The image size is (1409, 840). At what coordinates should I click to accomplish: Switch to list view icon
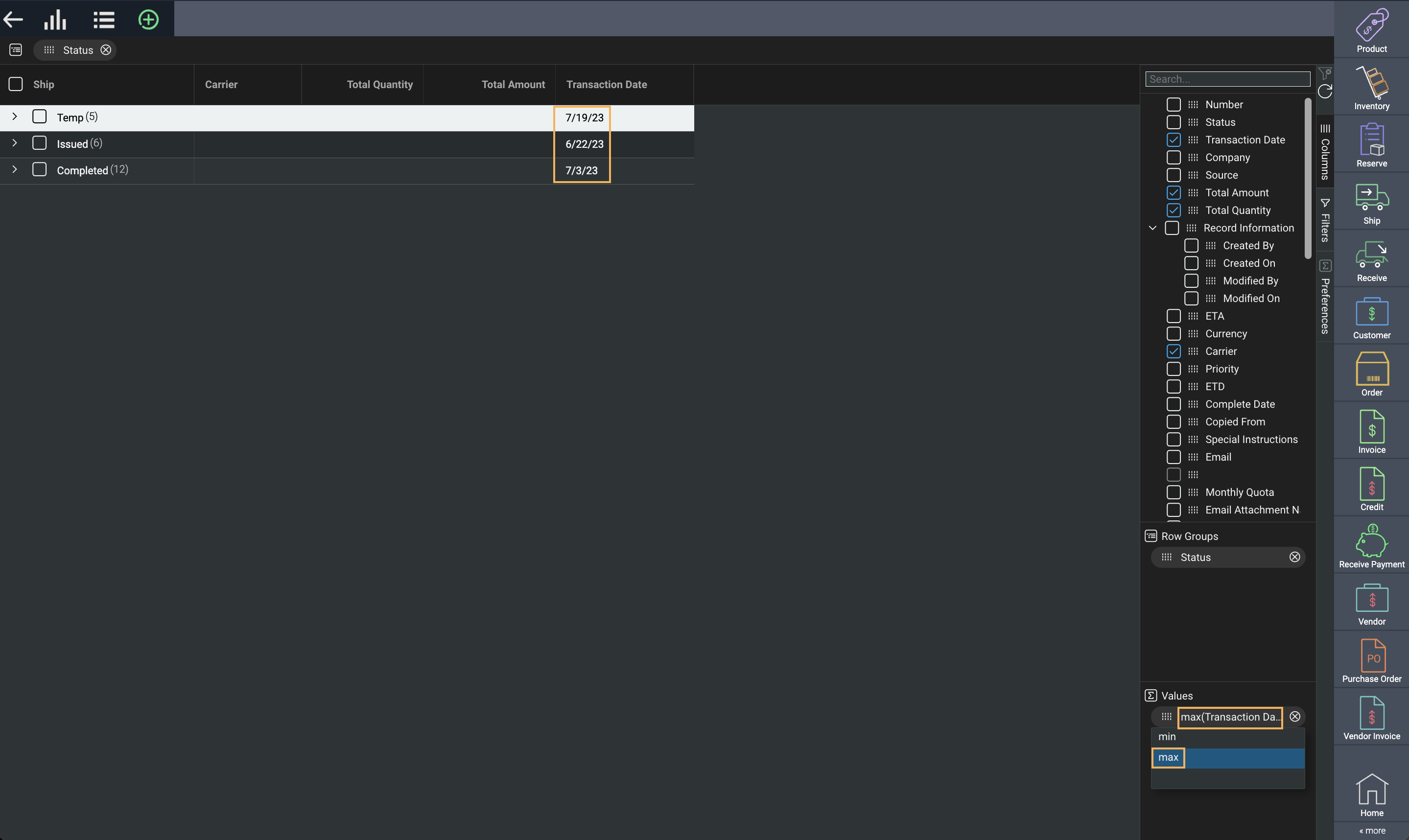104,20
